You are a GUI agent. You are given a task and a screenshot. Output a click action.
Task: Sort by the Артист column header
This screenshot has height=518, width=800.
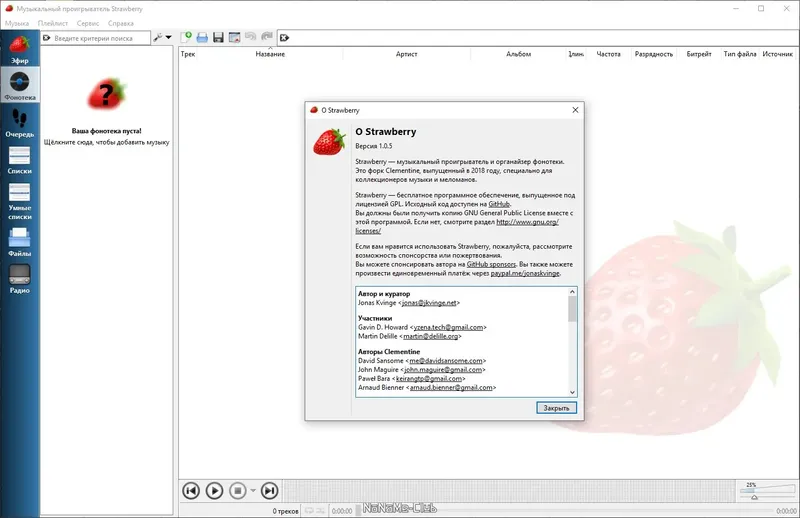[x=406, y=54]
